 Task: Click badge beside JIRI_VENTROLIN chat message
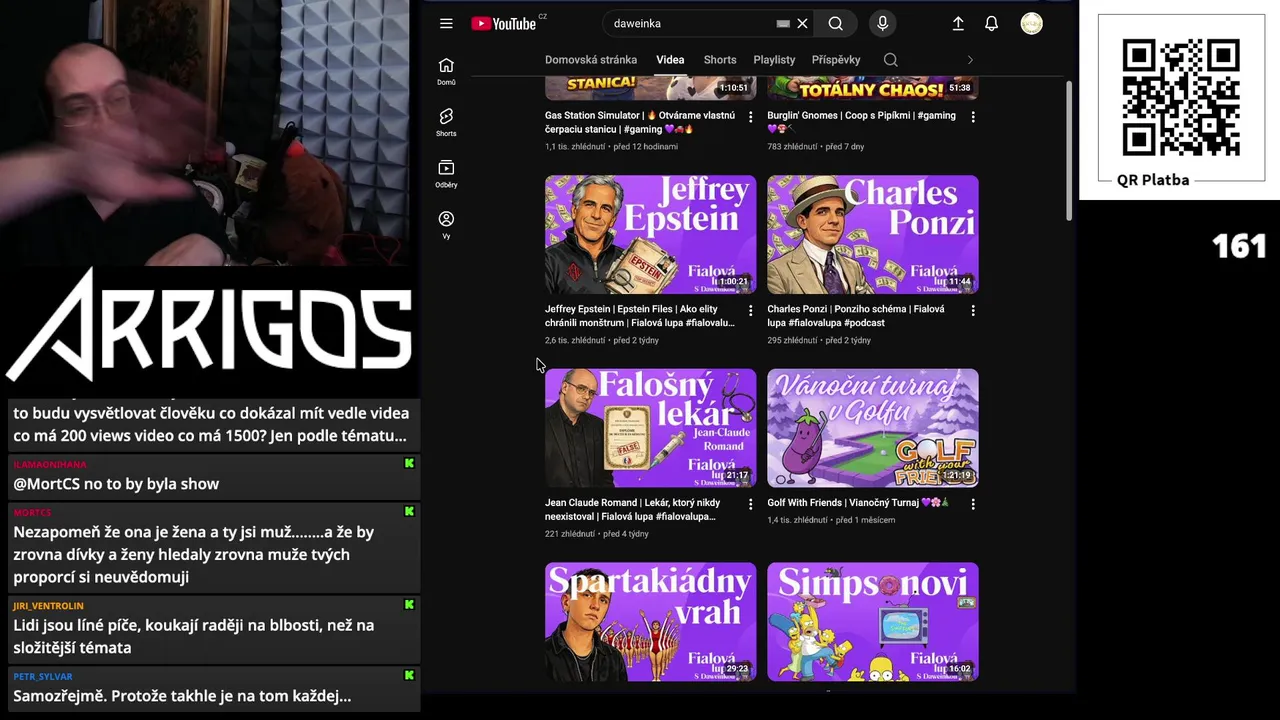[409, 605]
